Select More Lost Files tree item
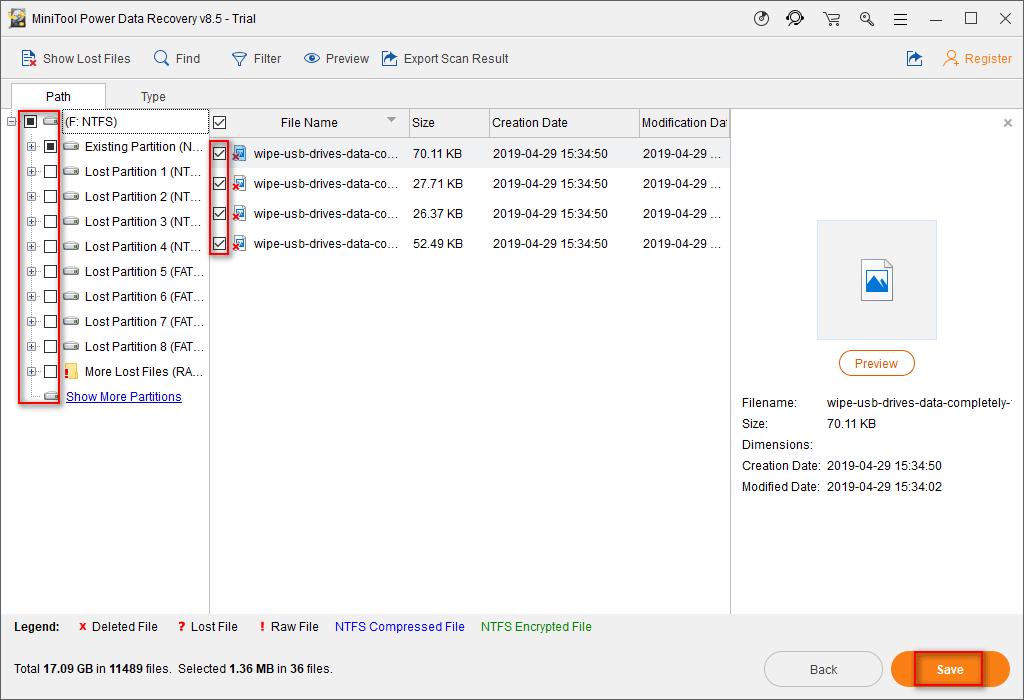1024x700 pixels. pos(144,372)
